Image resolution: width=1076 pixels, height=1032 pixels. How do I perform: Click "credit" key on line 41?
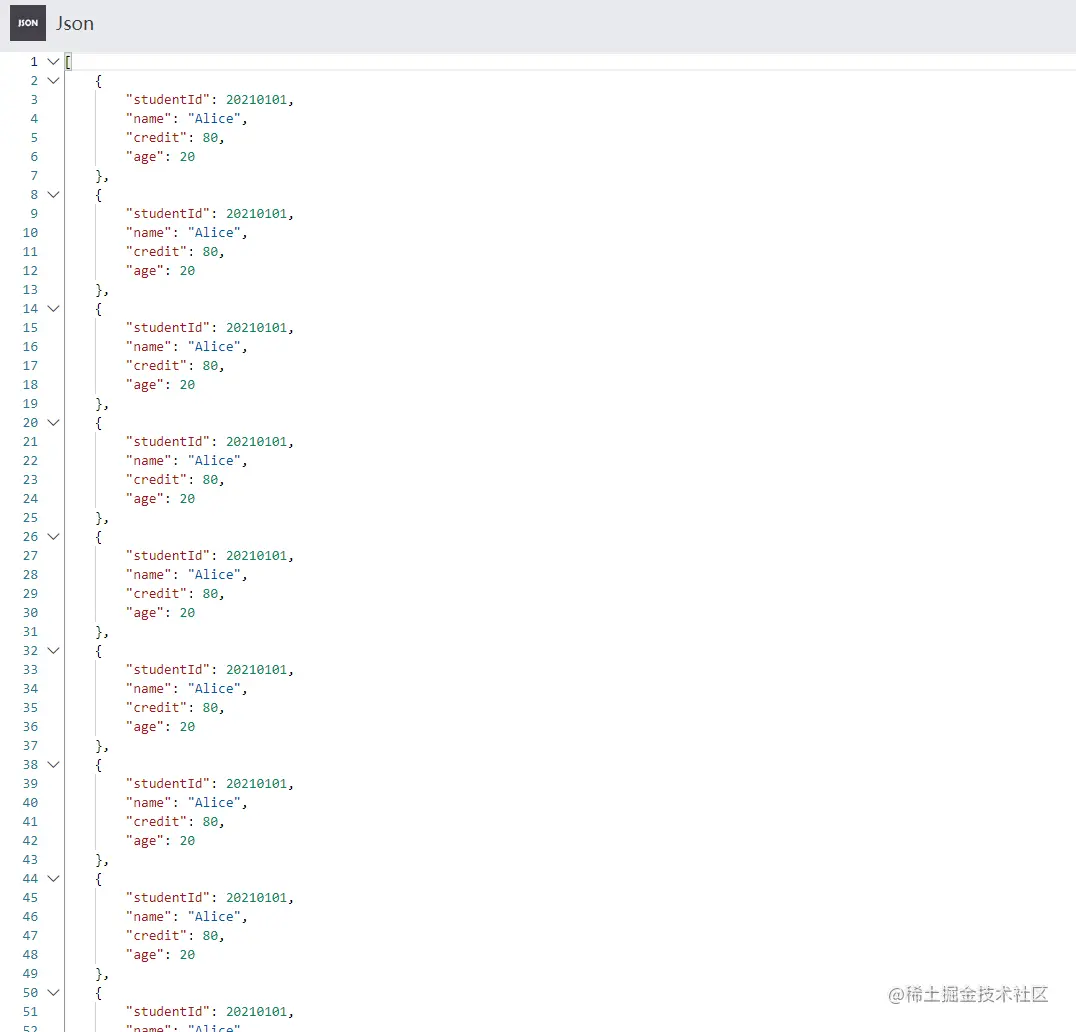point(156,821)
